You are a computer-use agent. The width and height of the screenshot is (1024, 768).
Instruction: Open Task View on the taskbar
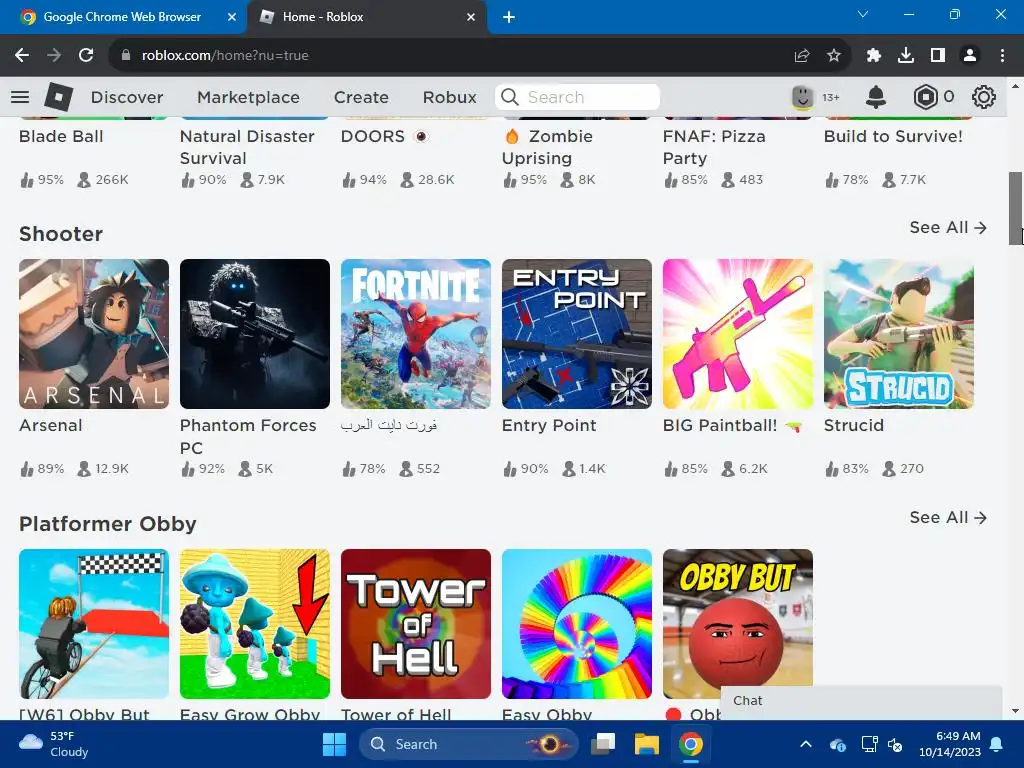click(603, 744)
